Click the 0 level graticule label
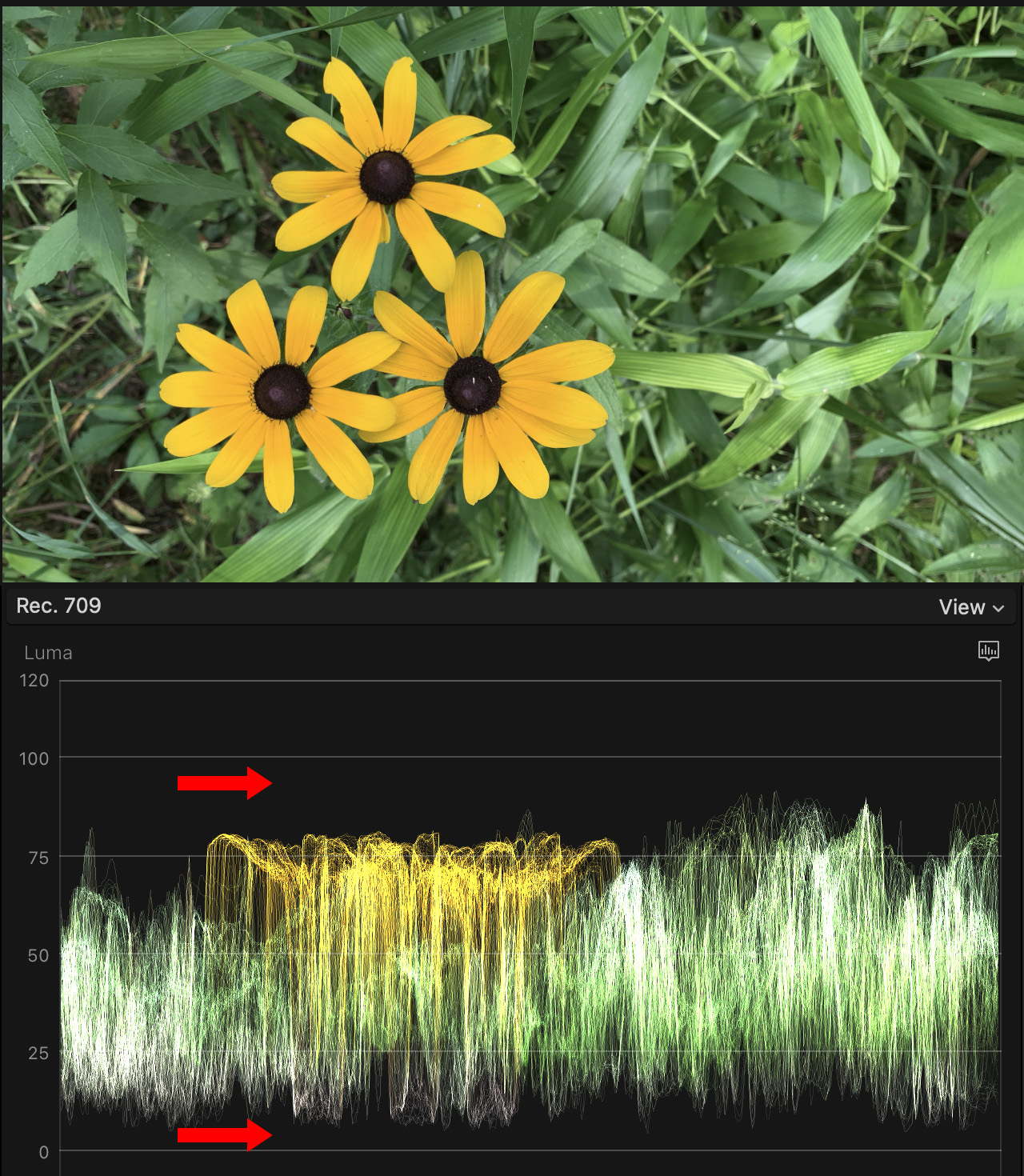Viewport: 1024px width, 1176px height. (x=43, y=1152)
